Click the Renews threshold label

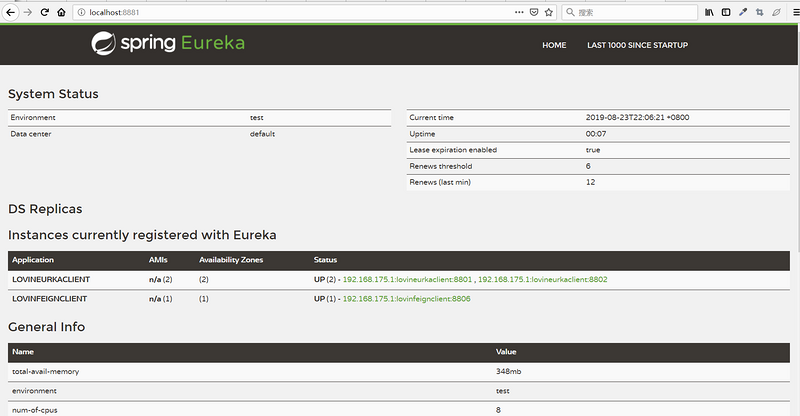point(440,166)
